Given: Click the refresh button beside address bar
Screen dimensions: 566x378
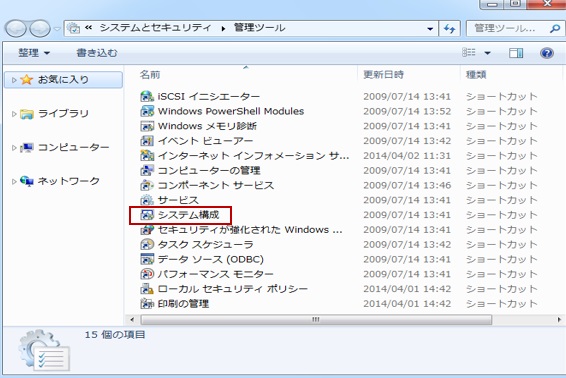Looking at the screenshot, I should 449,29.
